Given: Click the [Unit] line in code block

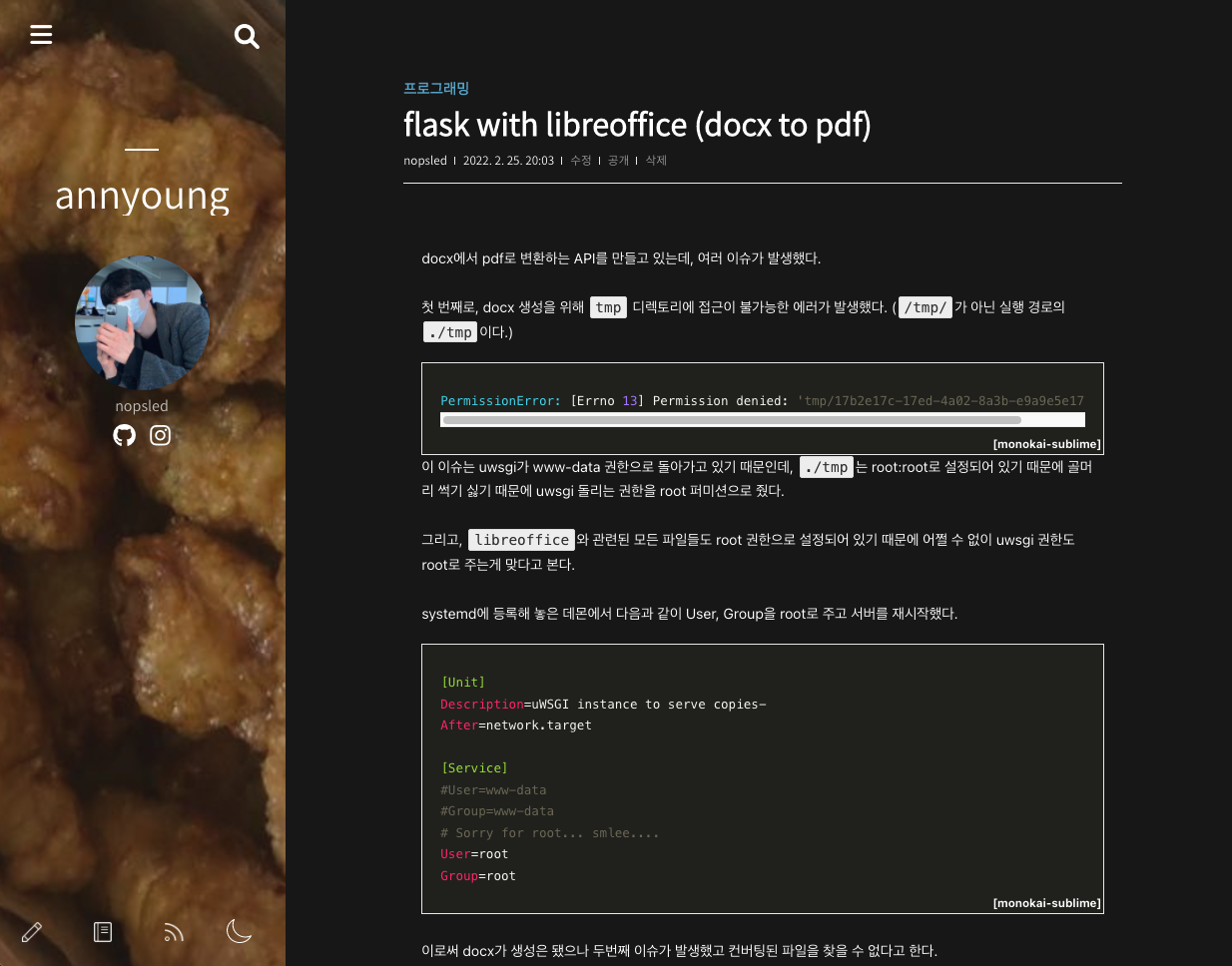Looking at the screenshot, I should pos(463,683).
